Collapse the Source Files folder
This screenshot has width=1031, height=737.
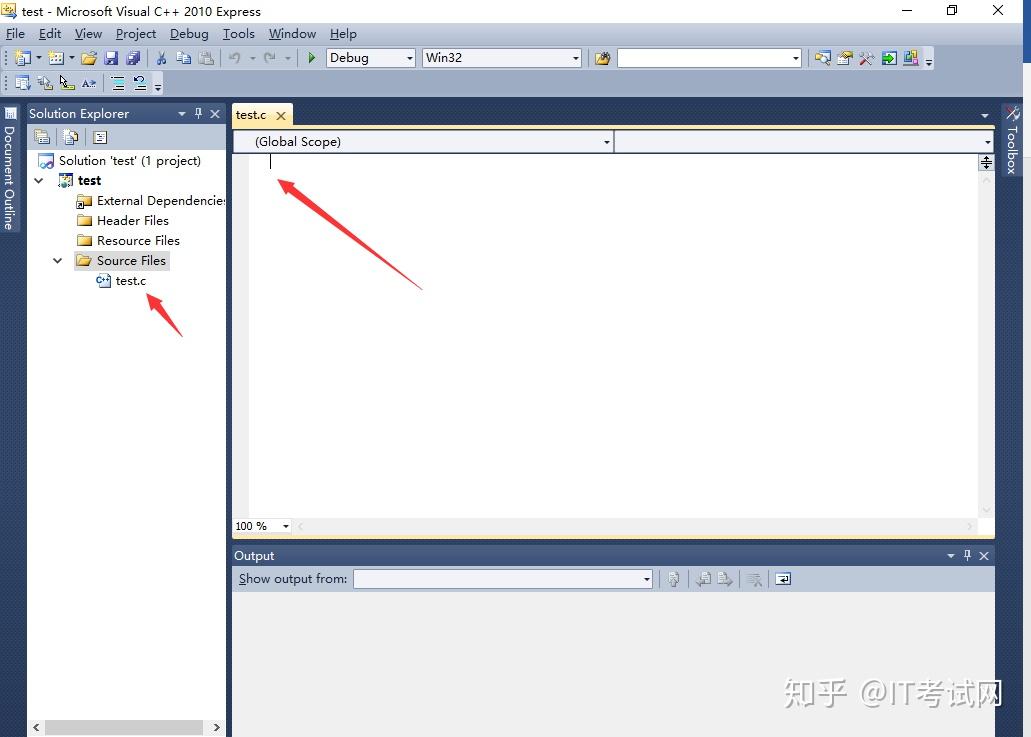coord(57,260)
